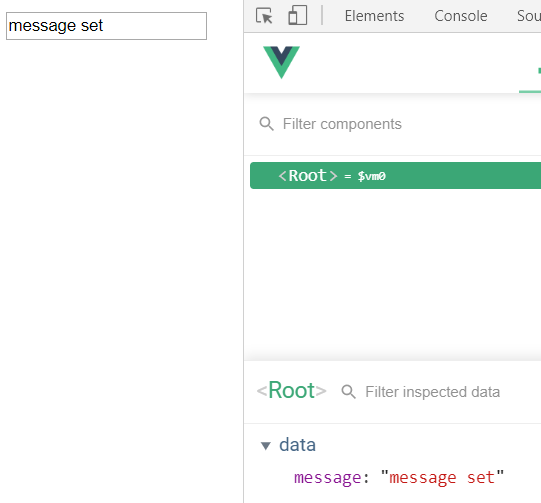Collapse the data section triangle
Viewport: 541px width, 503px height.
tap(266, 445)
